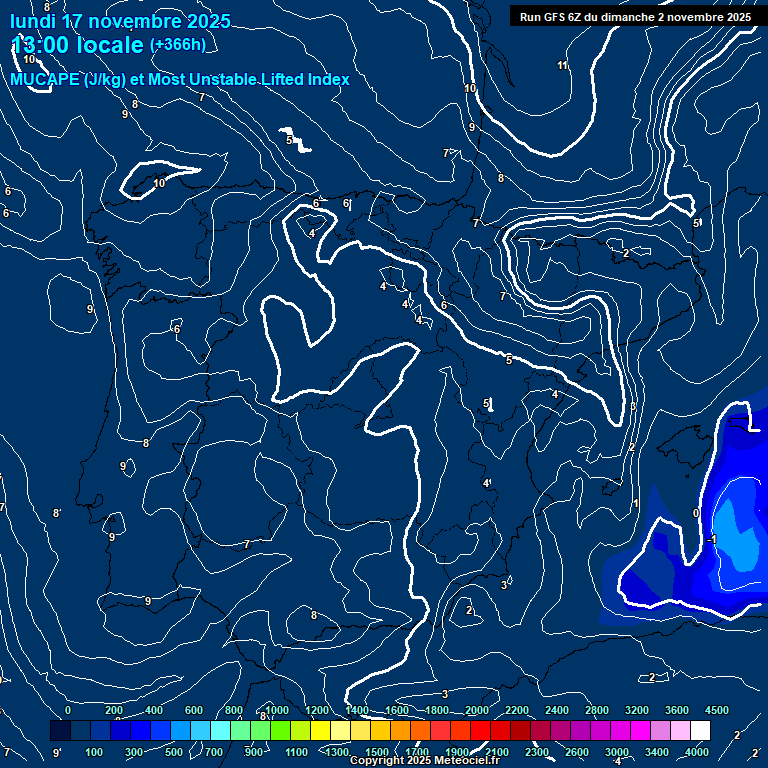Click the '11' contour label on the map
Screen dimensions: 768x768
pyautogui.click(x=562, y=65)
